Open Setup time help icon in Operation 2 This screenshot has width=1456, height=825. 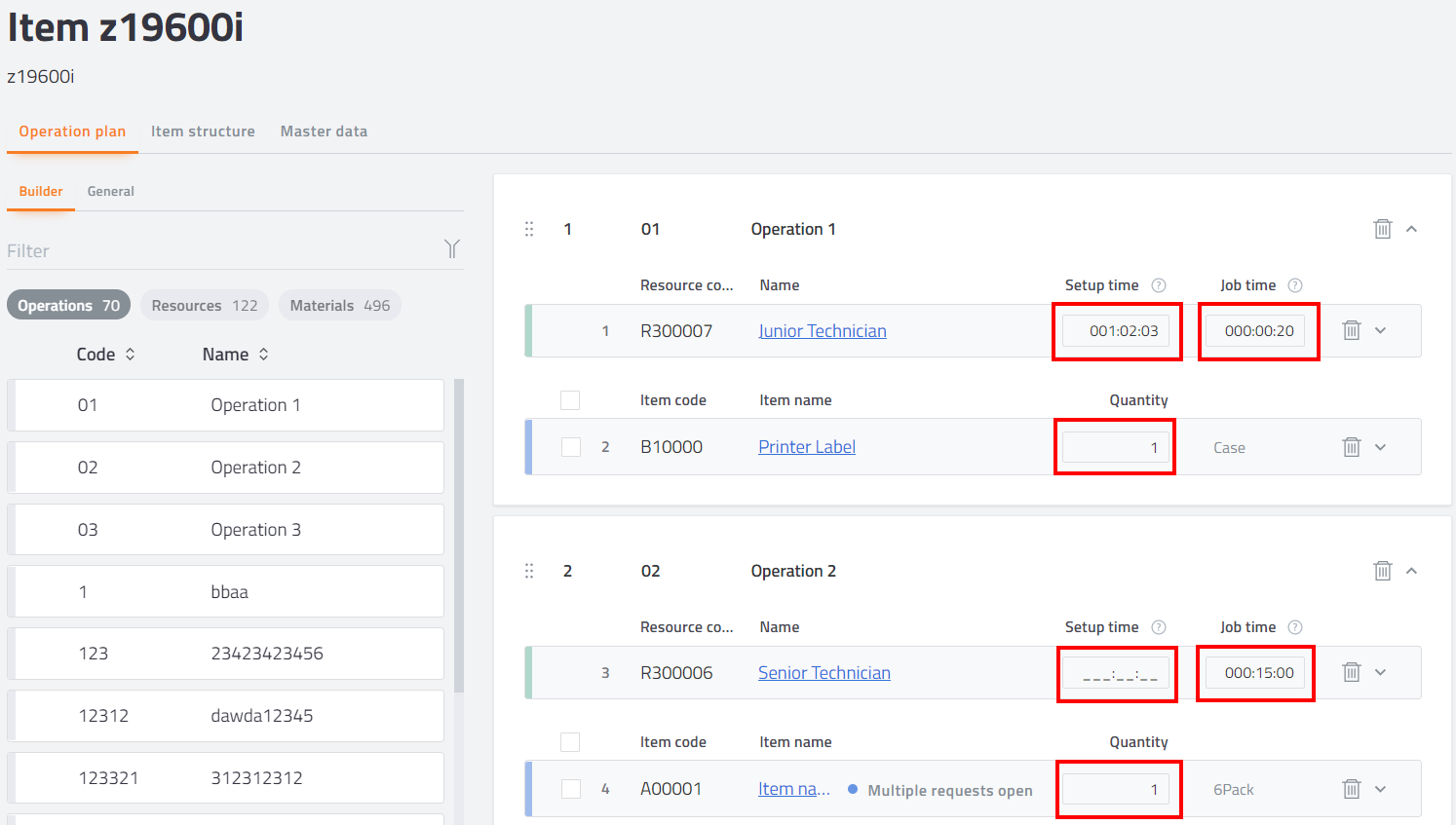[1159, 627]
